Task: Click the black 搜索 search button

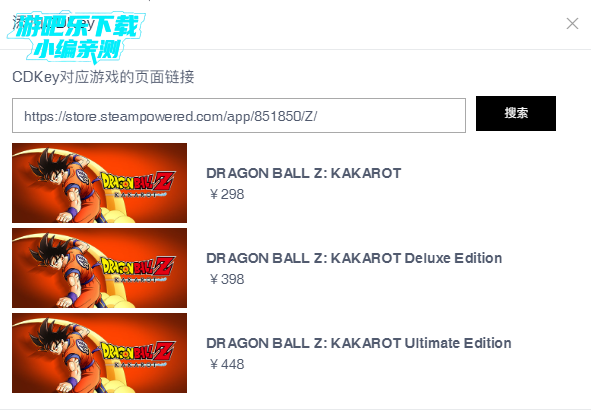Action: pyautogui.click(x=516, y=113)
